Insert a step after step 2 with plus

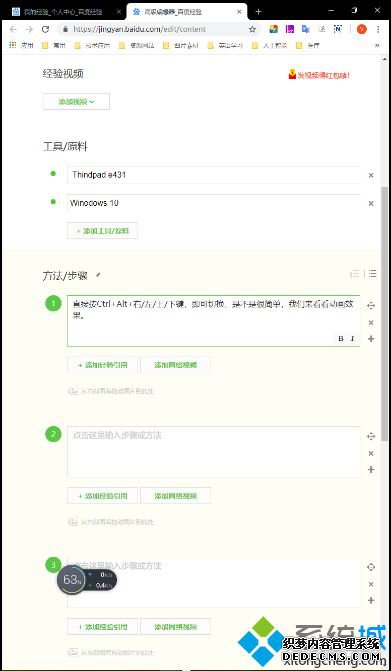[371, 469]
